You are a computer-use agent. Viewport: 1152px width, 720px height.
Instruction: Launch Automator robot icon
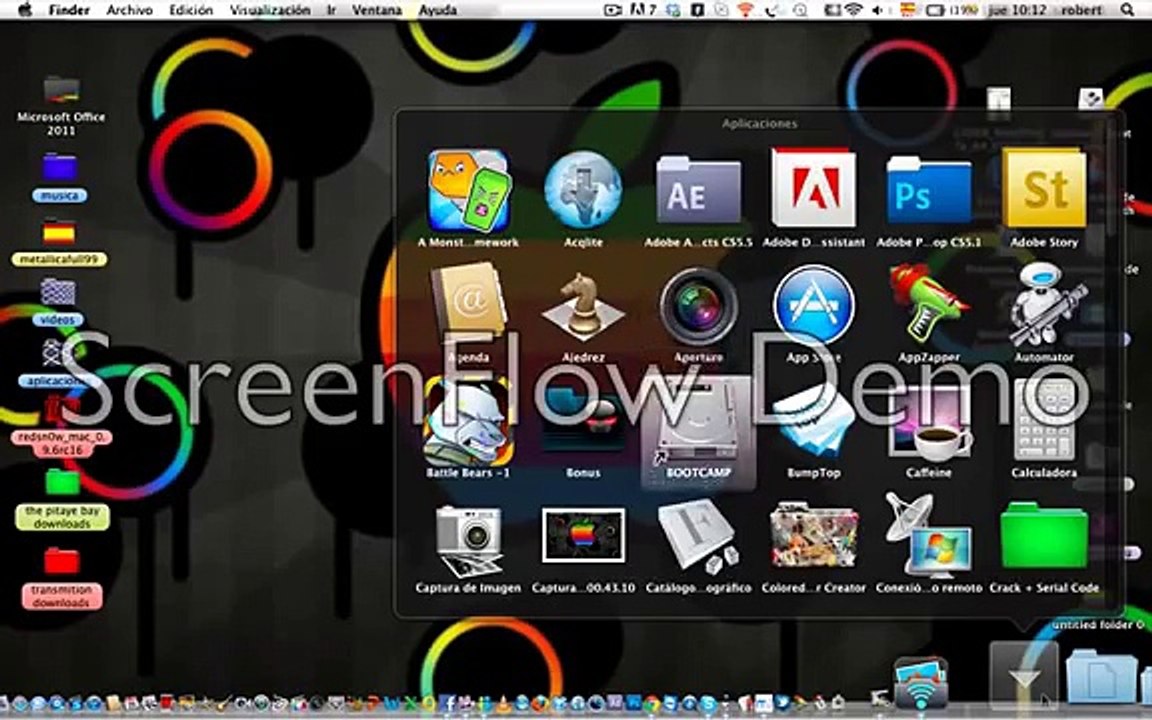[x=1044, y=304]
